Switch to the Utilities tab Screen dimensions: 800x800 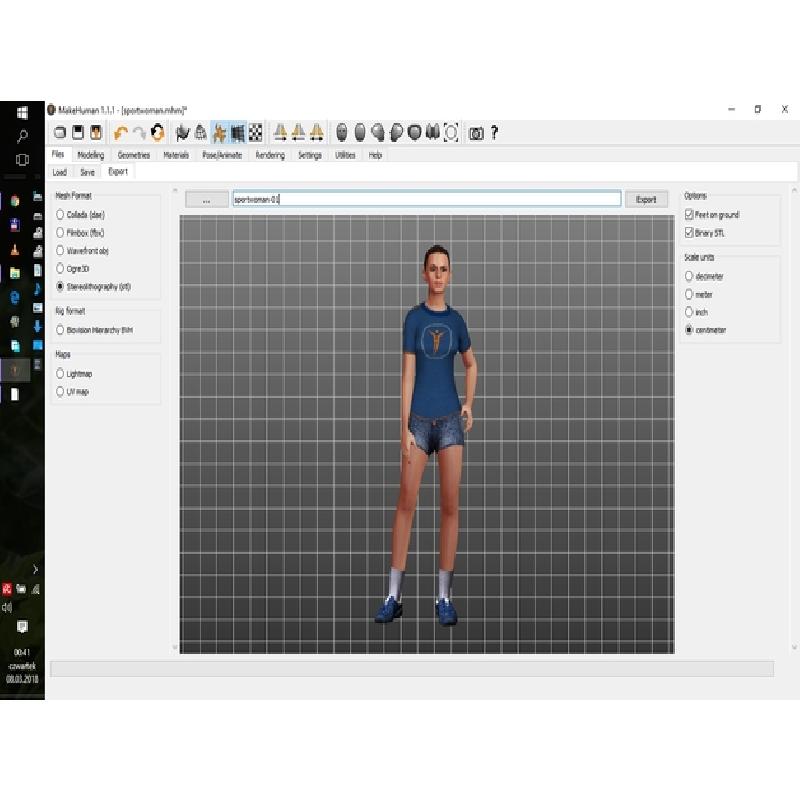coord(345,155)
